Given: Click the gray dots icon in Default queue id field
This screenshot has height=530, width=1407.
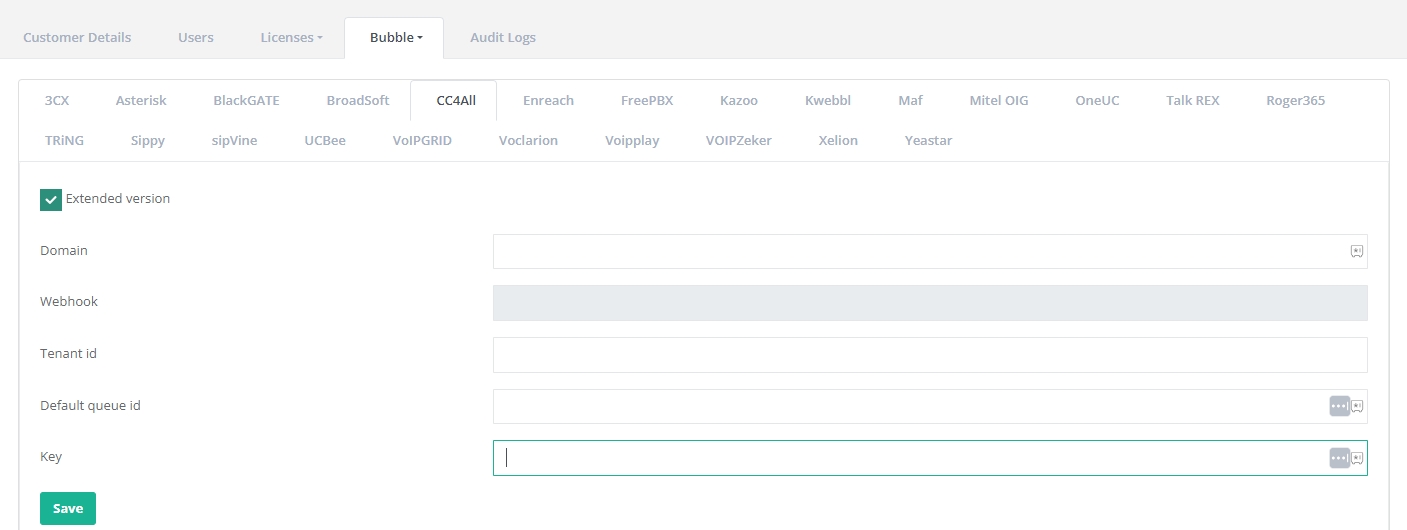Looking at the screenshot, I should point(1339,406).
